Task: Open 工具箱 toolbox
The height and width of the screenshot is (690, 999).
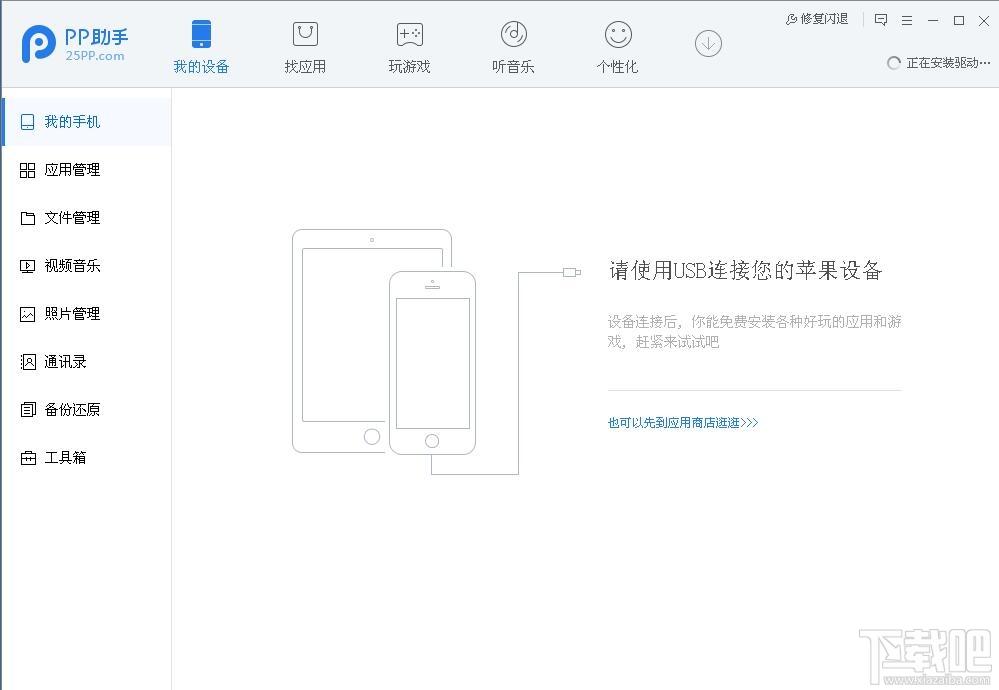Action: click(x=65, y=458)
